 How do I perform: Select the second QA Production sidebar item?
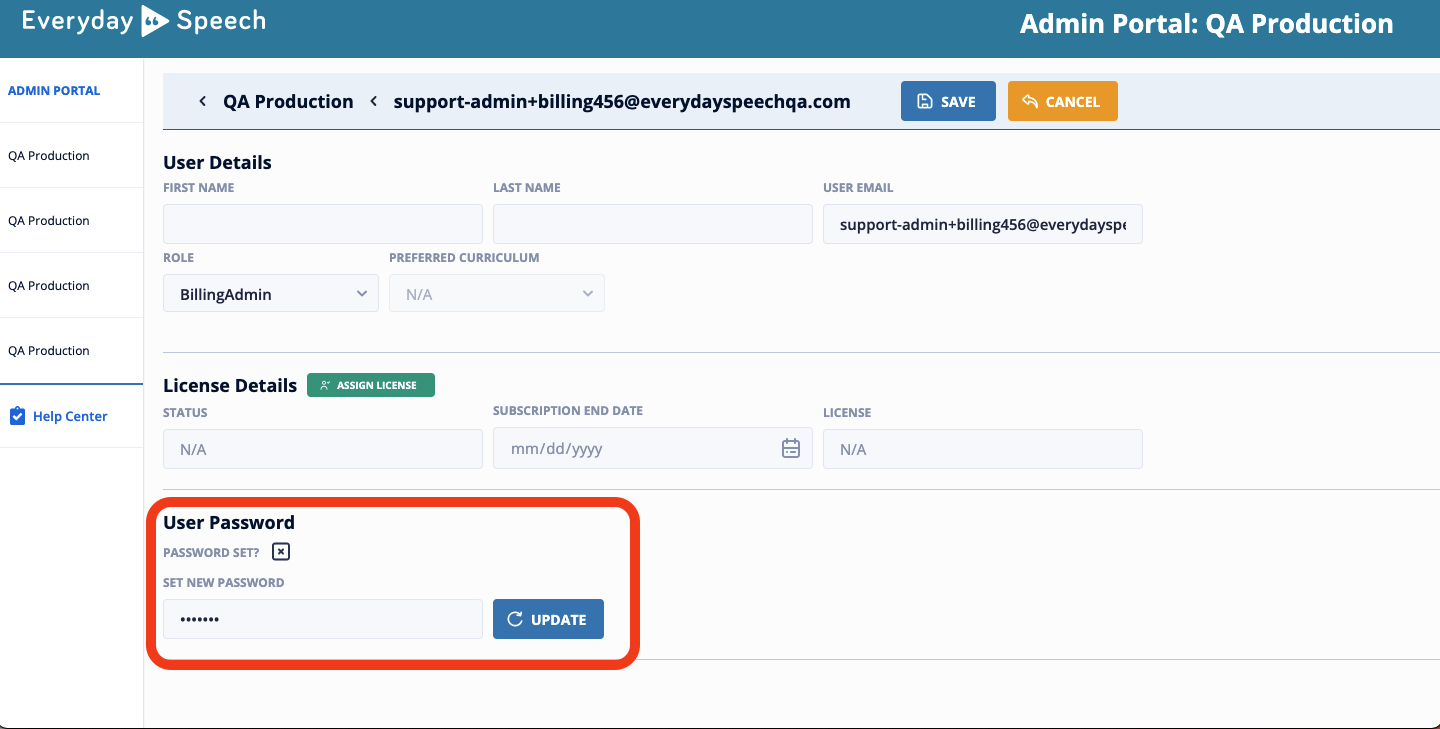[49, 220]
